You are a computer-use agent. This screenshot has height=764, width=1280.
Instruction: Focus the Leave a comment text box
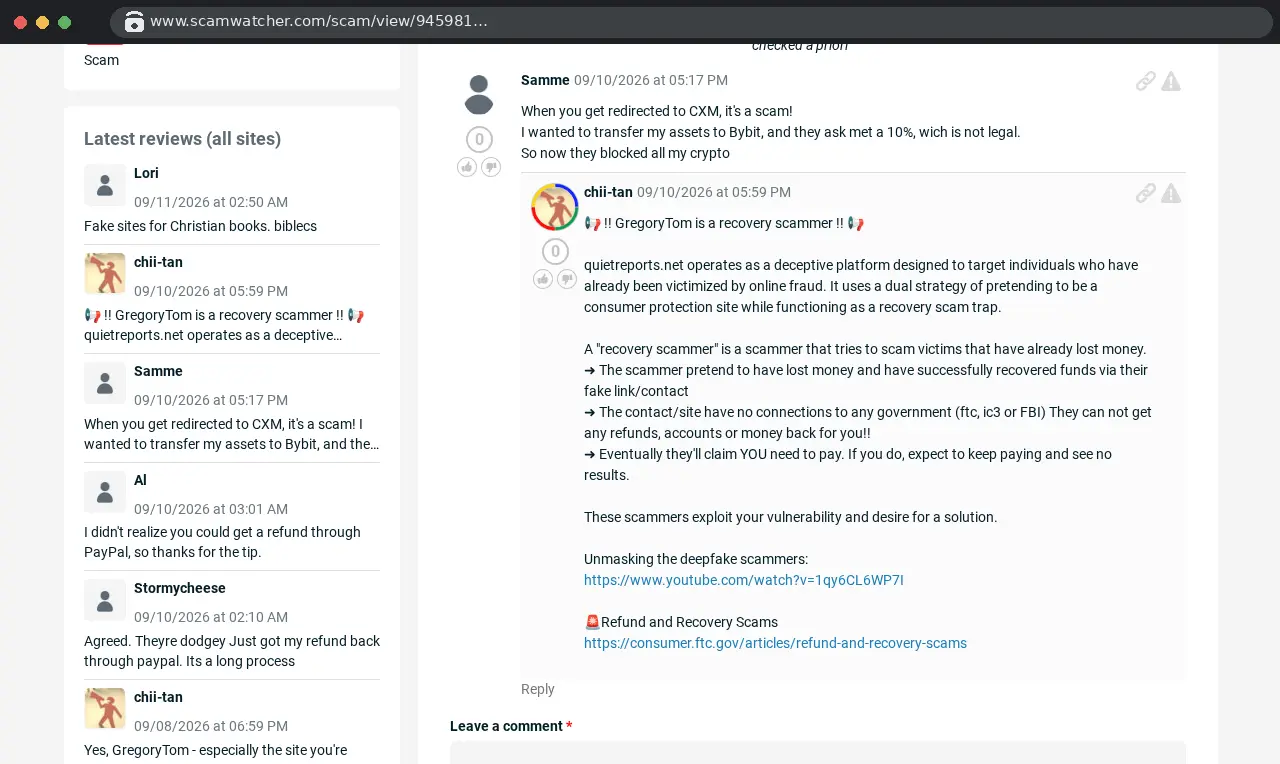pyautogui.click(x=818, y=752)
